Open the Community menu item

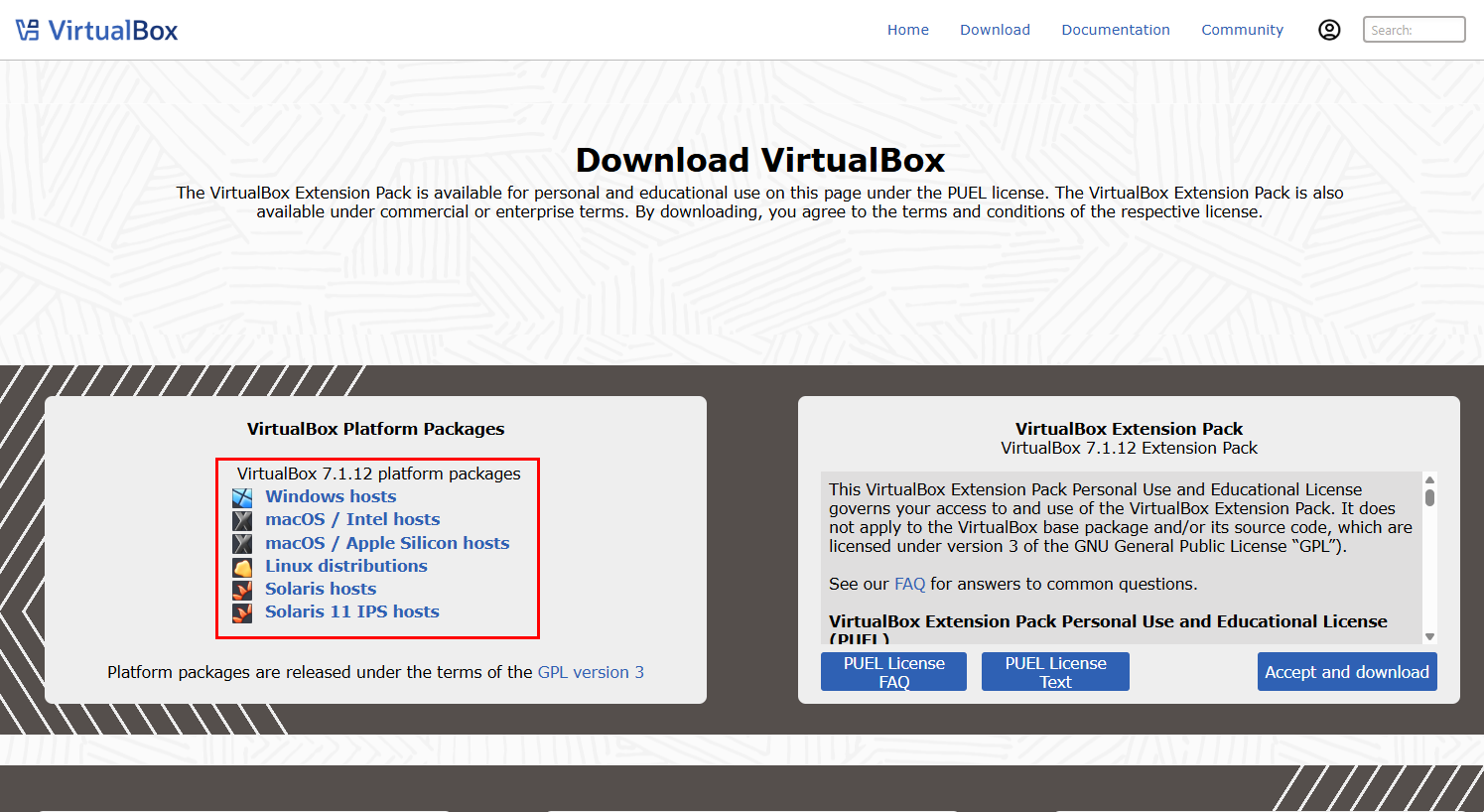coord(1242,30)
